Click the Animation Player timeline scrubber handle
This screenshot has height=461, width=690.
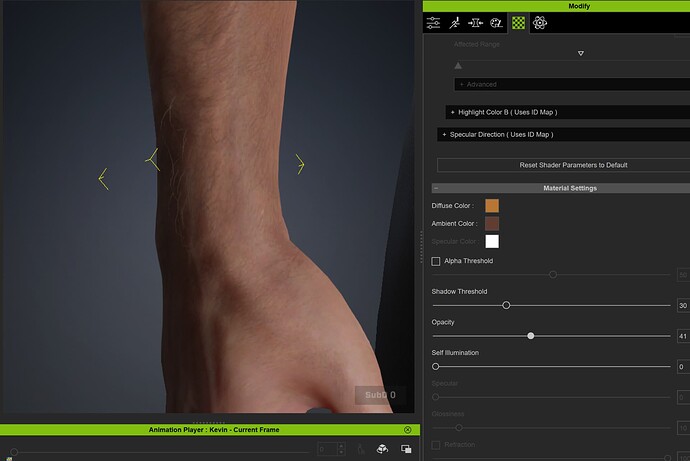[14, 452]
